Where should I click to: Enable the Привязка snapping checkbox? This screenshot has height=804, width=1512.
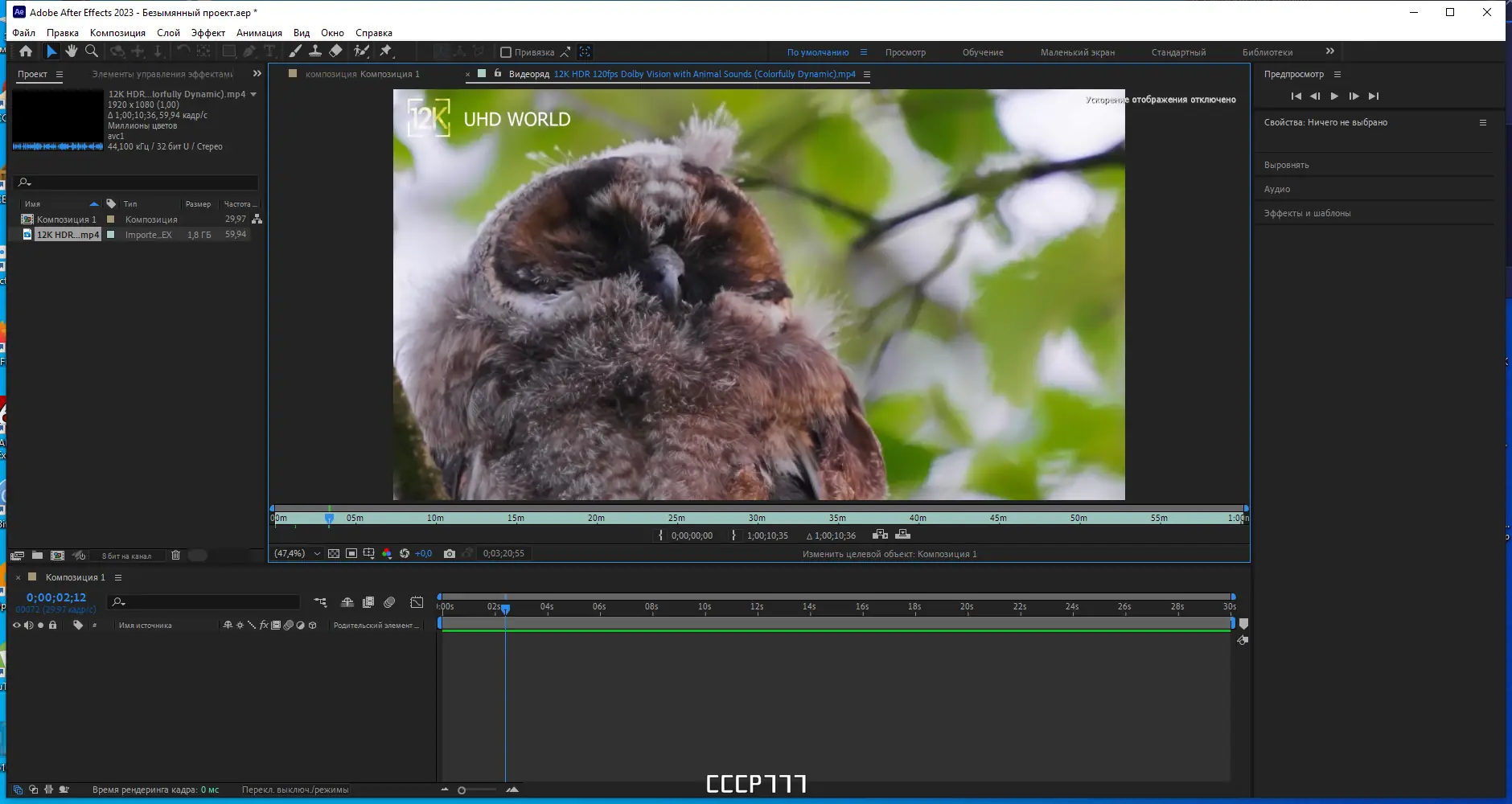tap(506, 52)
